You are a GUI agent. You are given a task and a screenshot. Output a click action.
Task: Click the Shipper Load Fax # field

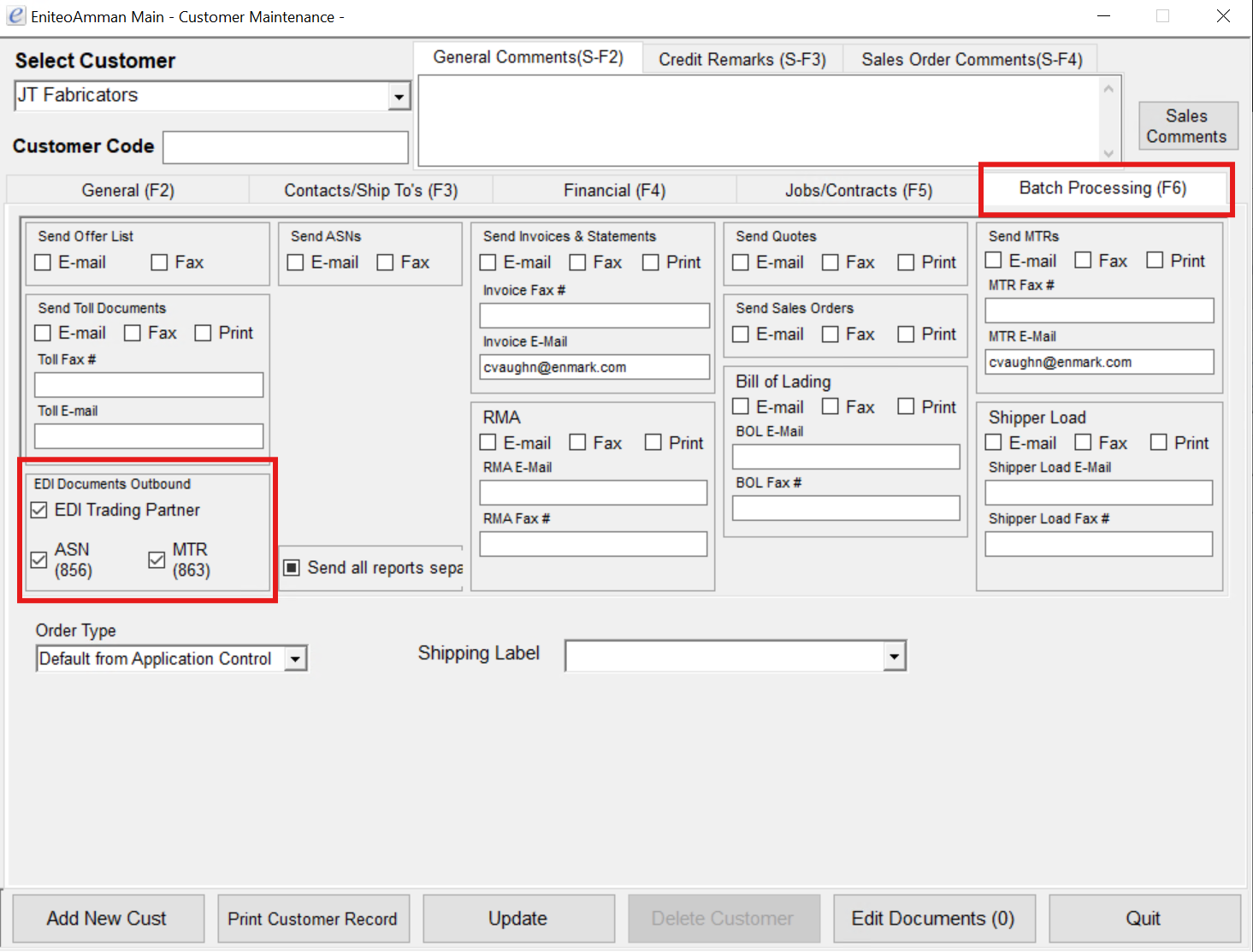click(x=1099, y=544)
